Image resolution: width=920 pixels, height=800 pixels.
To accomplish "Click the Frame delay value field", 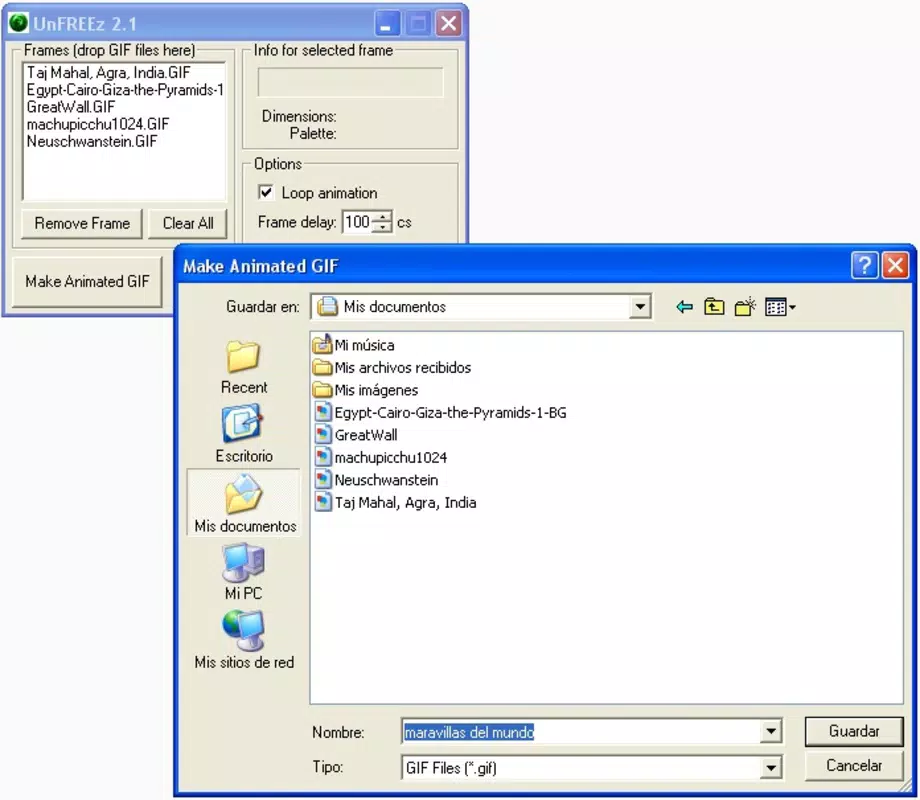I will coord(358,222).
